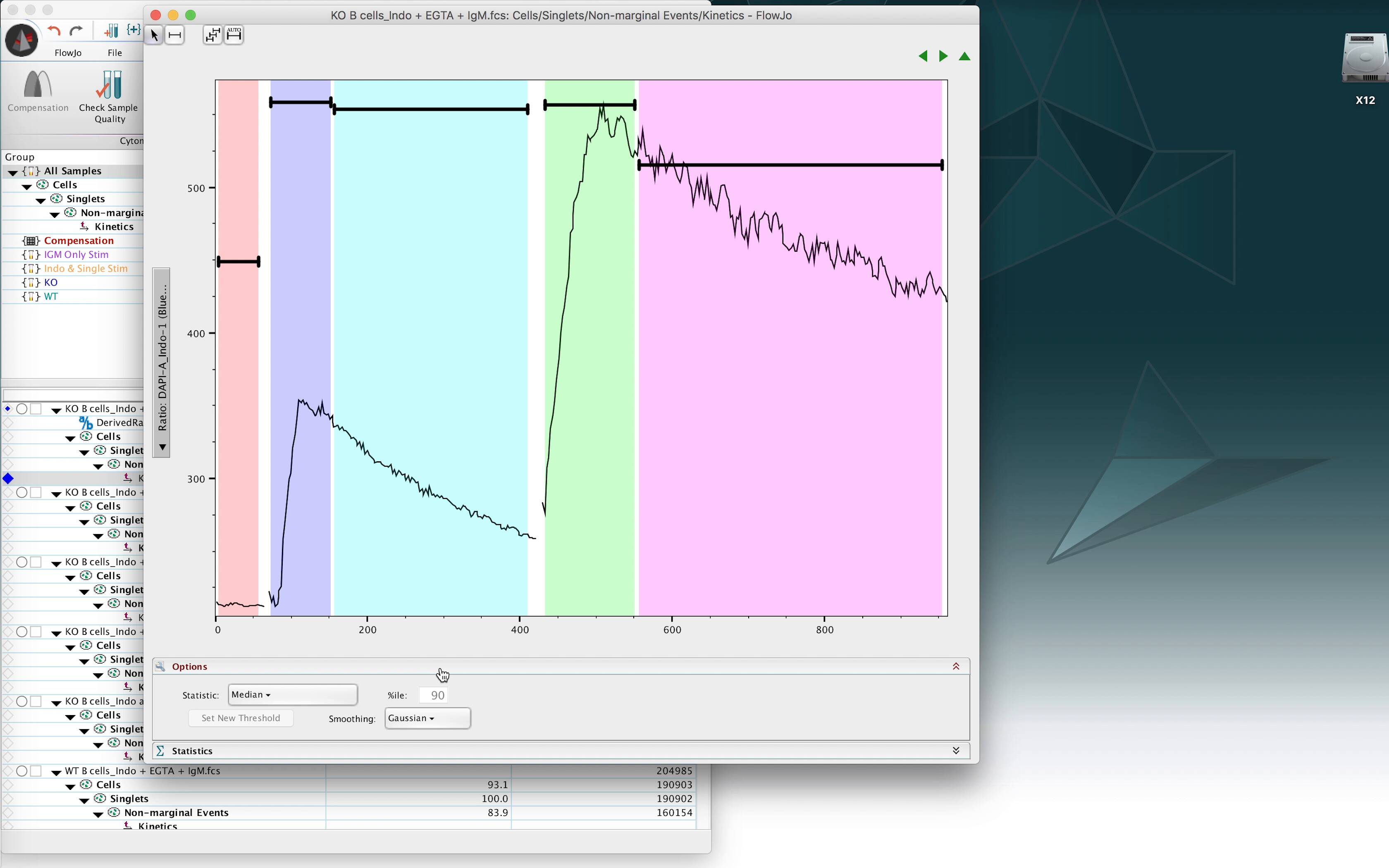Open the File ribbon tab
This screenshot has height=868, width=1389.
[115, 53]
